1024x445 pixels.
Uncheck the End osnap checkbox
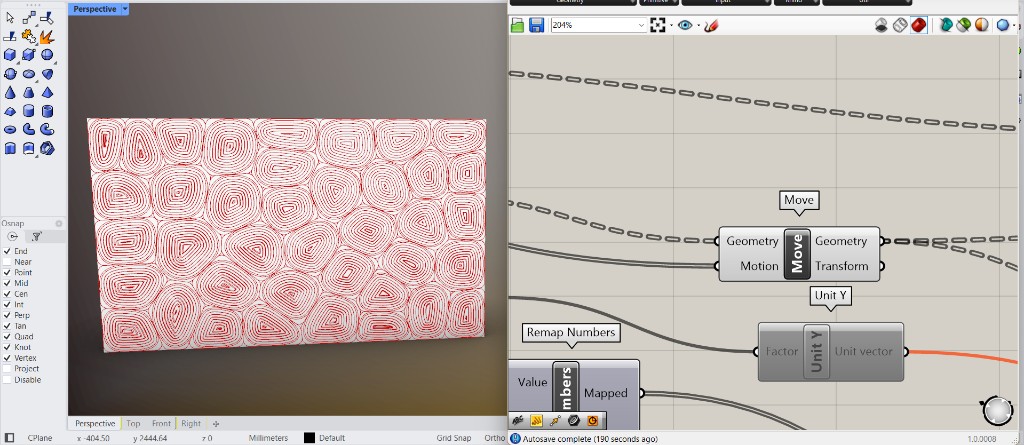8,251
